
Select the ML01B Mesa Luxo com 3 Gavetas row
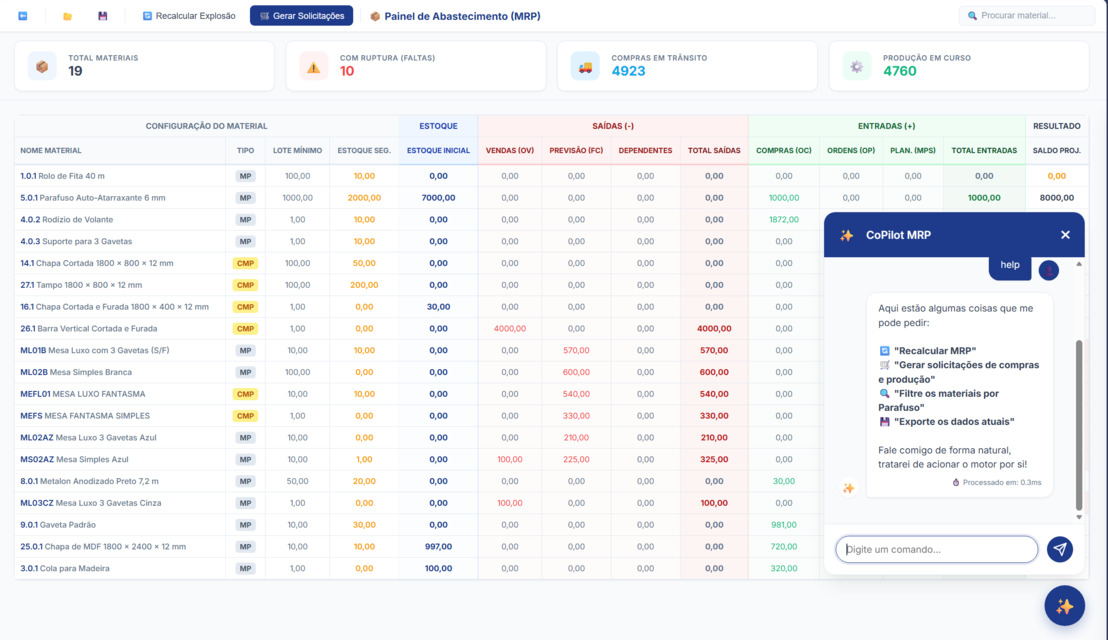pyautogui.click(x=95, y=350)
